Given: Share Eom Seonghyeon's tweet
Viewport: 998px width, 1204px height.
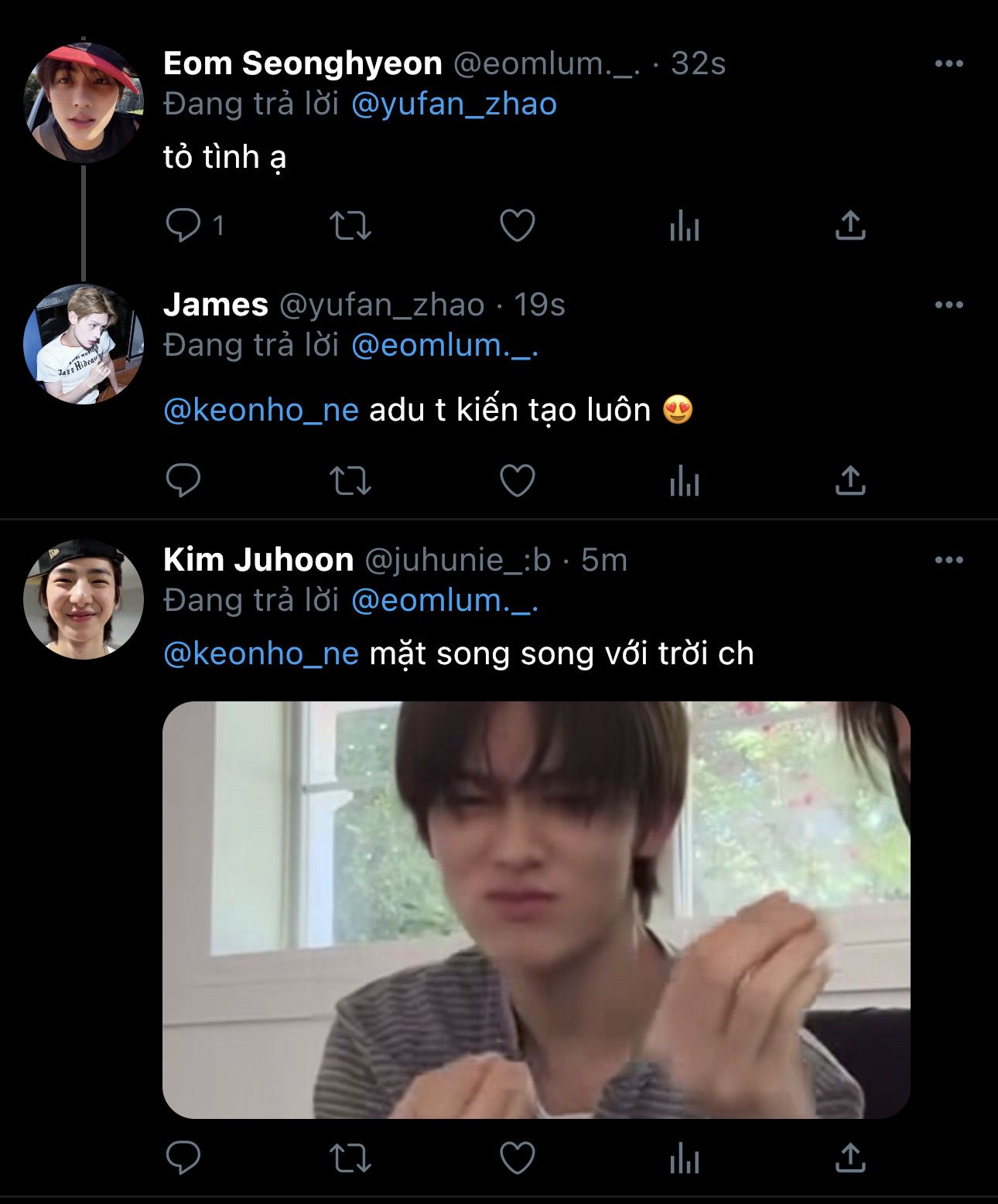Looking at the screenshot, I should [x=849, y=225].
